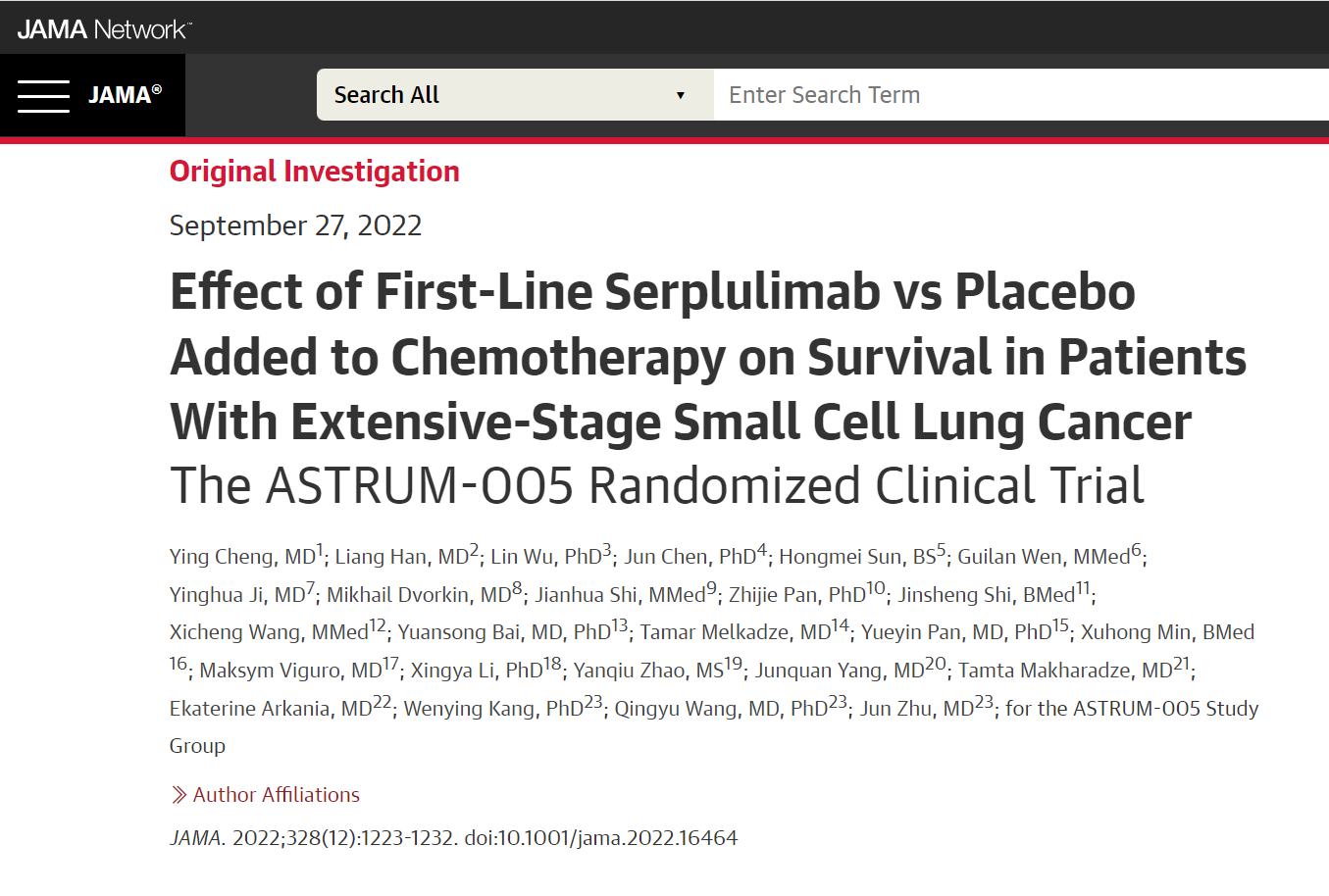Click the Search All dropdown arrow
Screen dimensions: 1329x896
pyautogui.click(x=680, y=96)
